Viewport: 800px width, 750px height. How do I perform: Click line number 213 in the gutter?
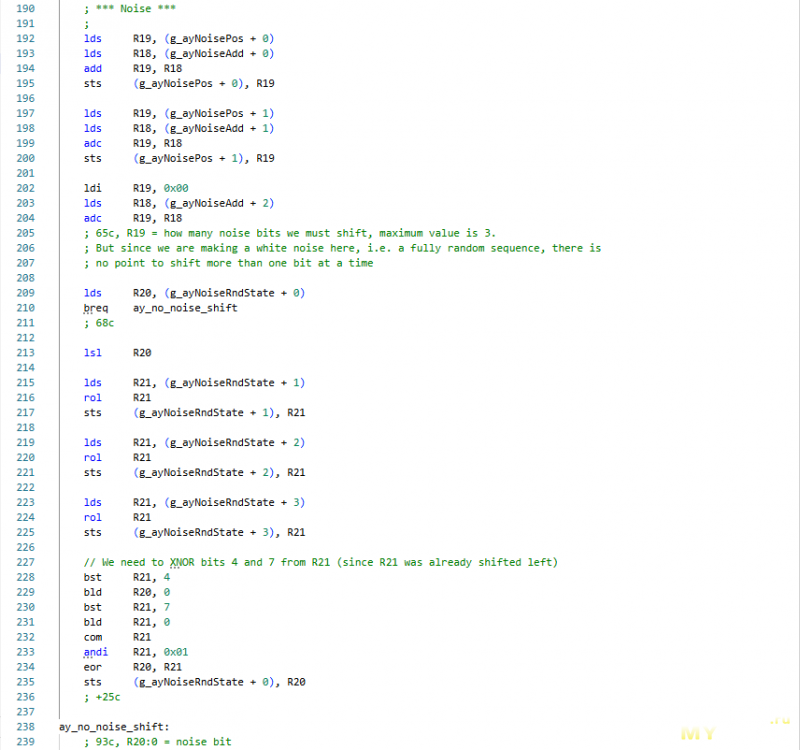tap(23, 353)
